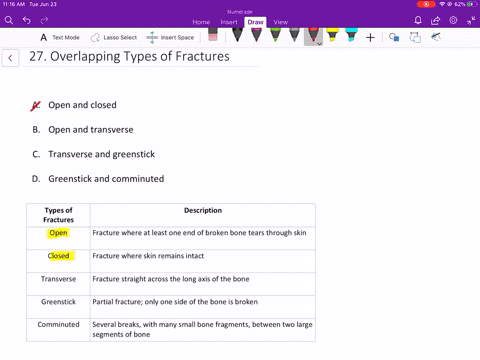Tap answer 'Transverse and greenstick'
The height and width of the screenshot is (360, 480).
click(102, 154)
